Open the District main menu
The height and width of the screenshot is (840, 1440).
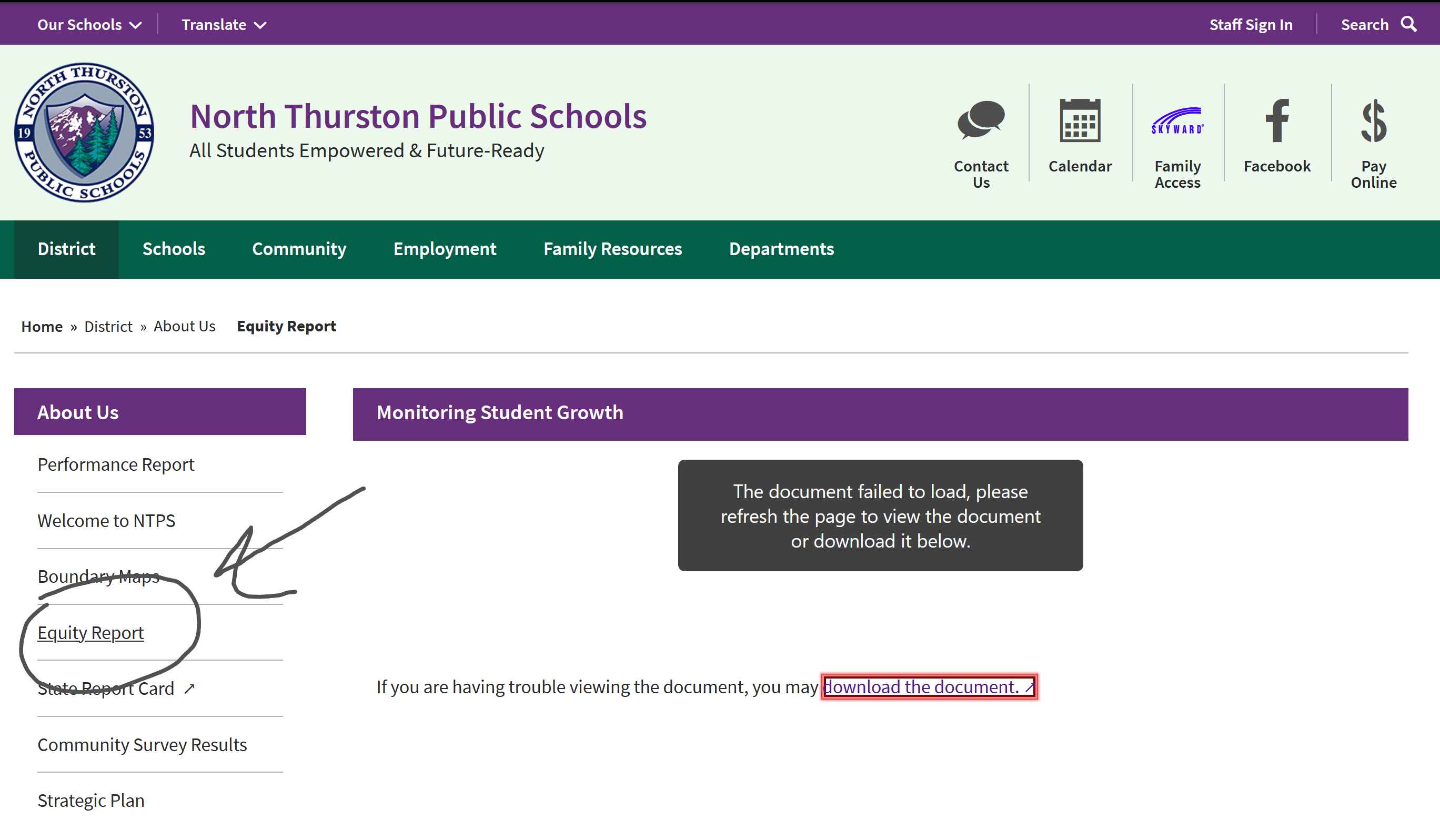point(66,249)
